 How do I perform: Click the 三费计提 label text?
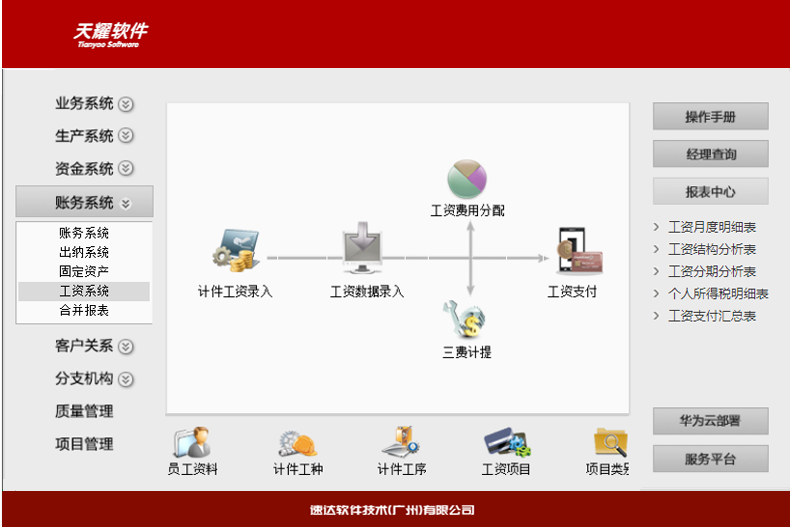[467, 352]
